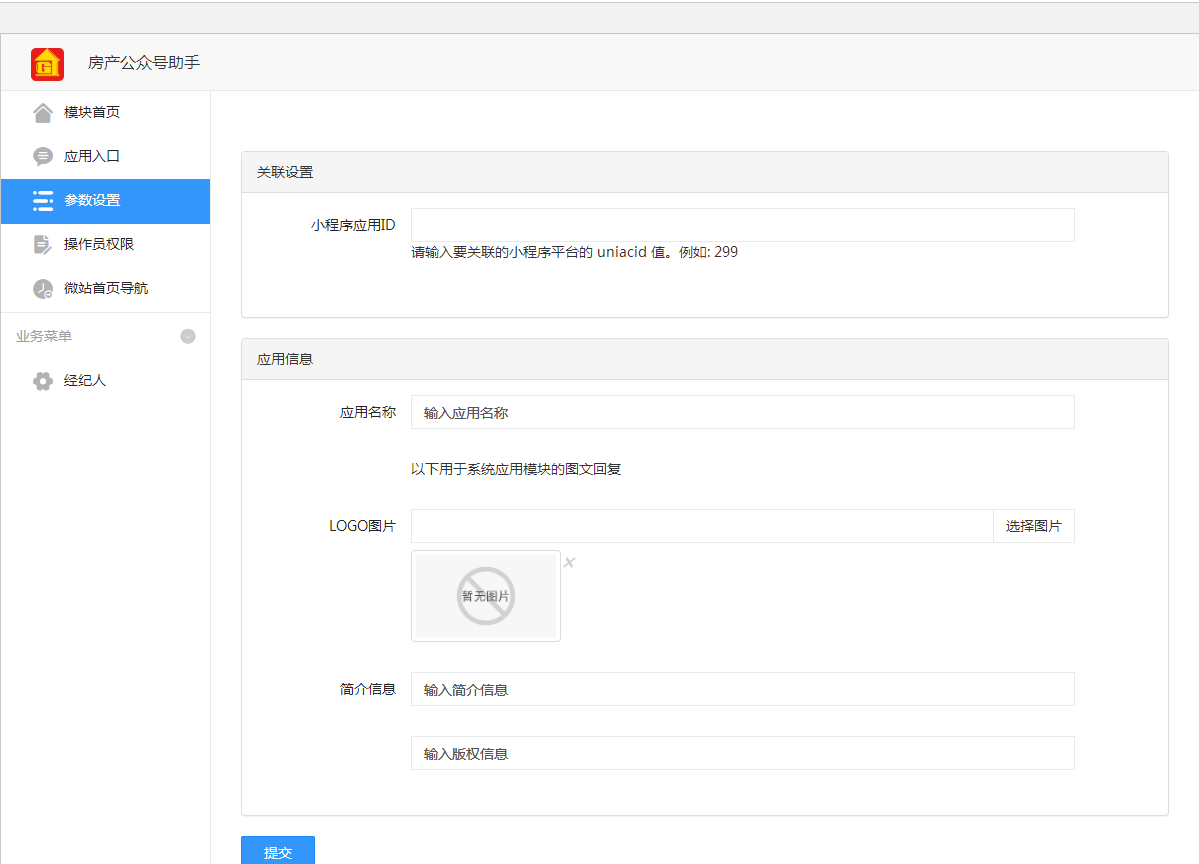Click the gear icon beside 经纪人

(43, 381)
